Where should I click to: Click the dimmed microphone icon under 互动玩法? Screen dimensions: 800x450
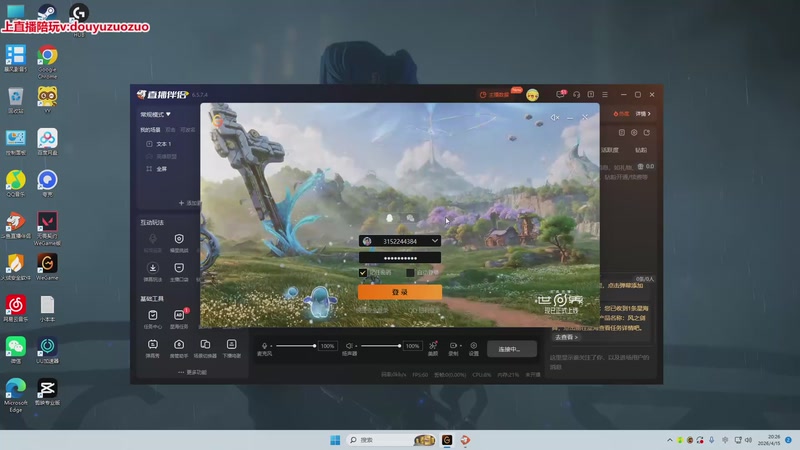coord(153,239)
